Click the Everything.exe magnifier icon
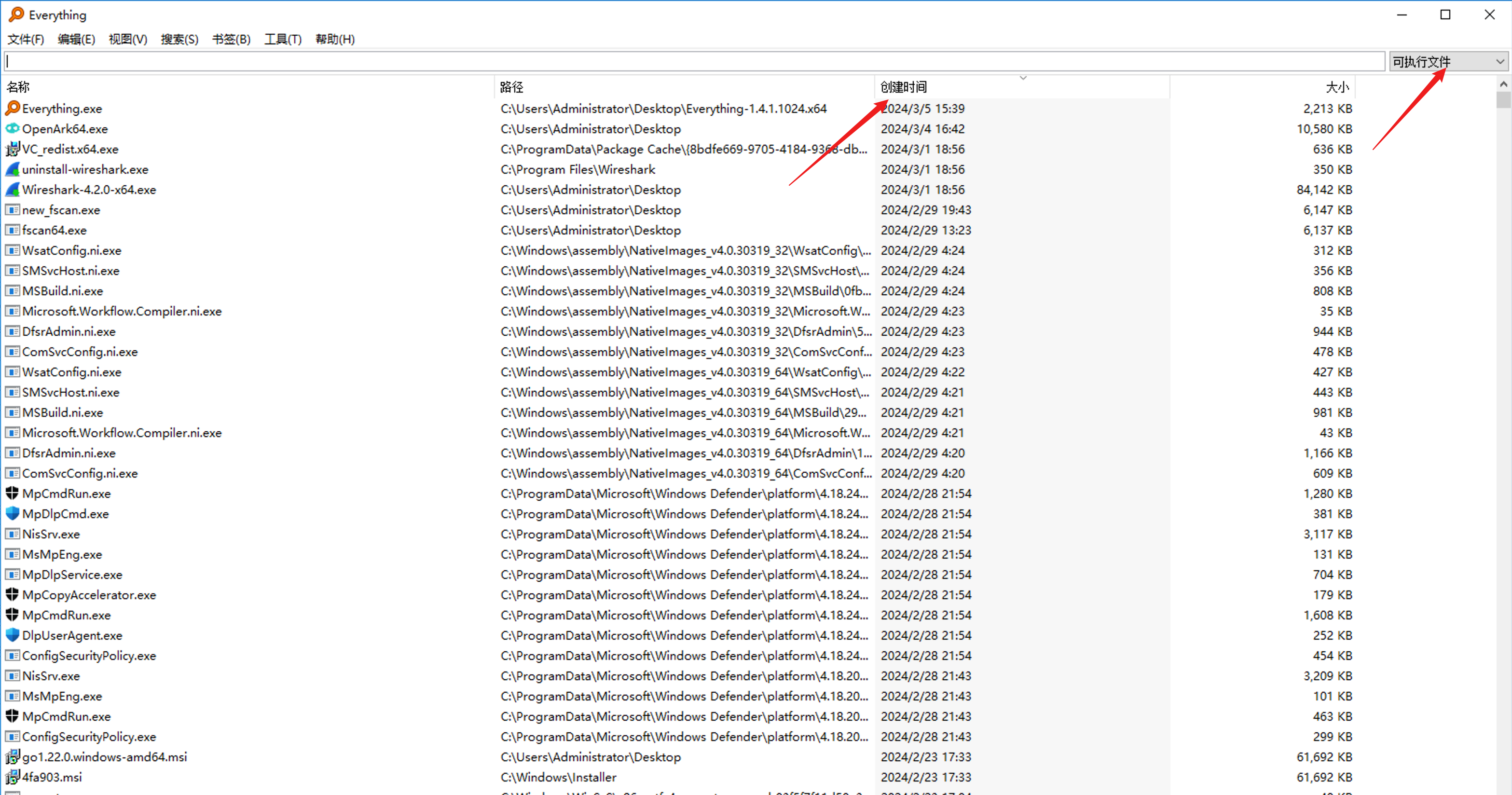 [x=13, y=109]
